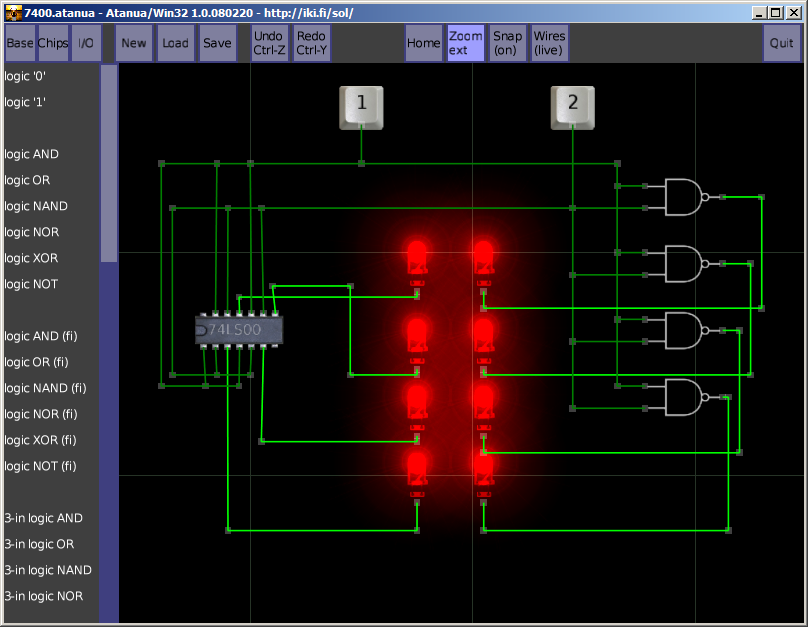Pick 3-in logic AND from the list
Screen dimensions: 808x627
[x=43, y=518]
